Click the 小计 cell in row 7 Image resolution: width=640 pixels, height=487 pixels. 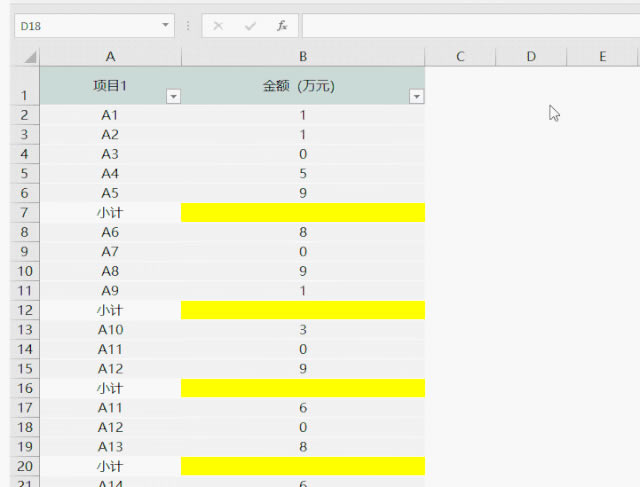pyautogui.click(x=110, y=213)
